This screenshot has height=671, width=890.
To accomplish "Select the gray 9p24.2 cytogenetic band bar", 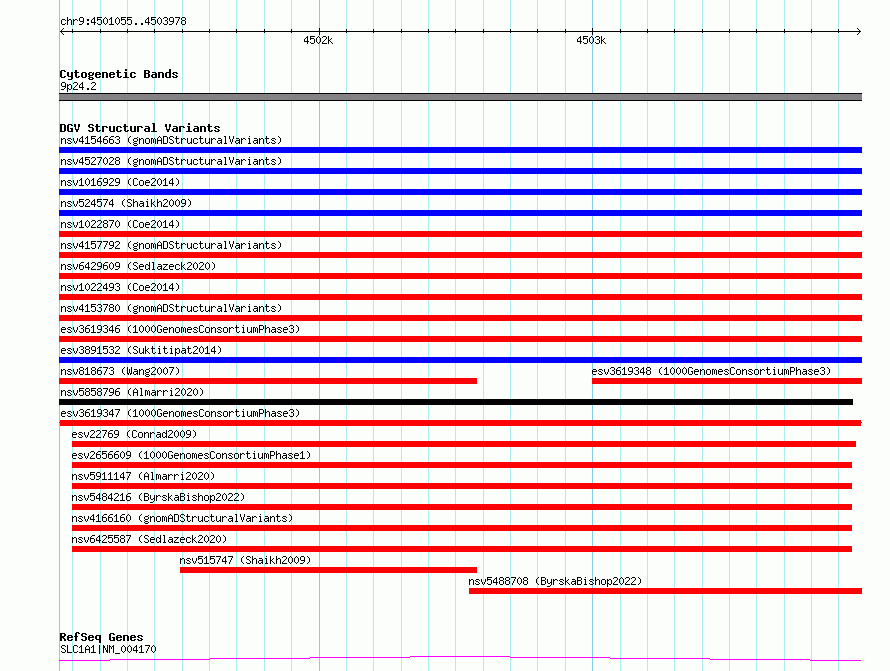I will tap(460, 97).
